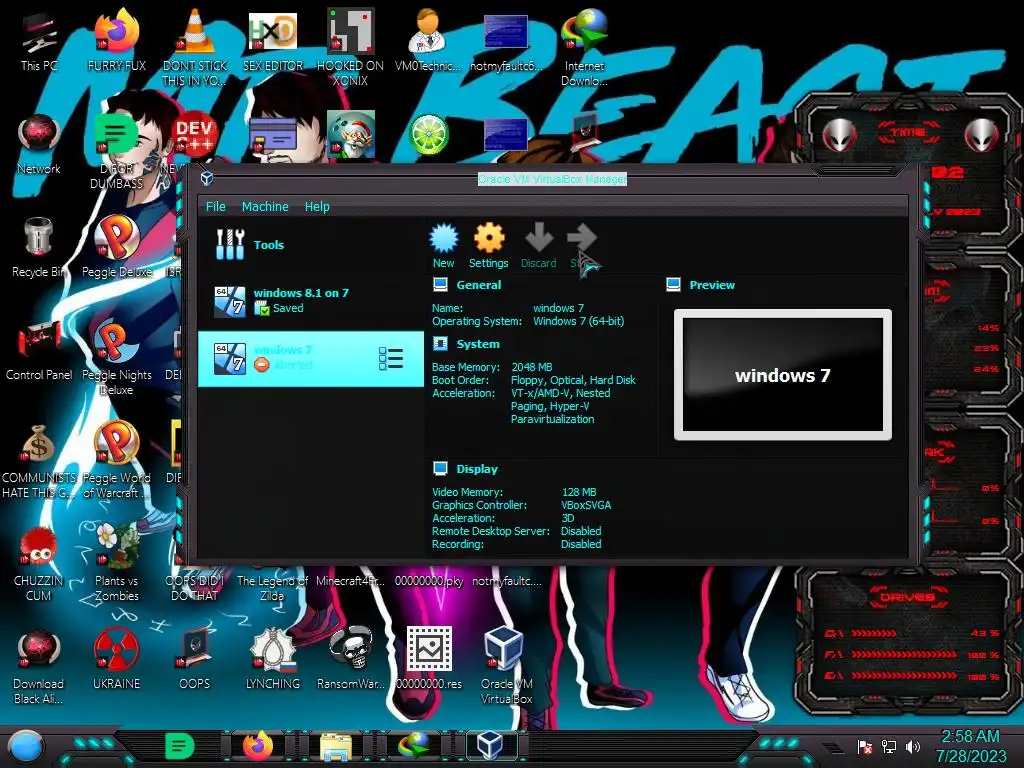Open Peggle Nights Deluxe shortcut
The width and height of the screenshot is (1024, 768).
[x=117, y=358]
